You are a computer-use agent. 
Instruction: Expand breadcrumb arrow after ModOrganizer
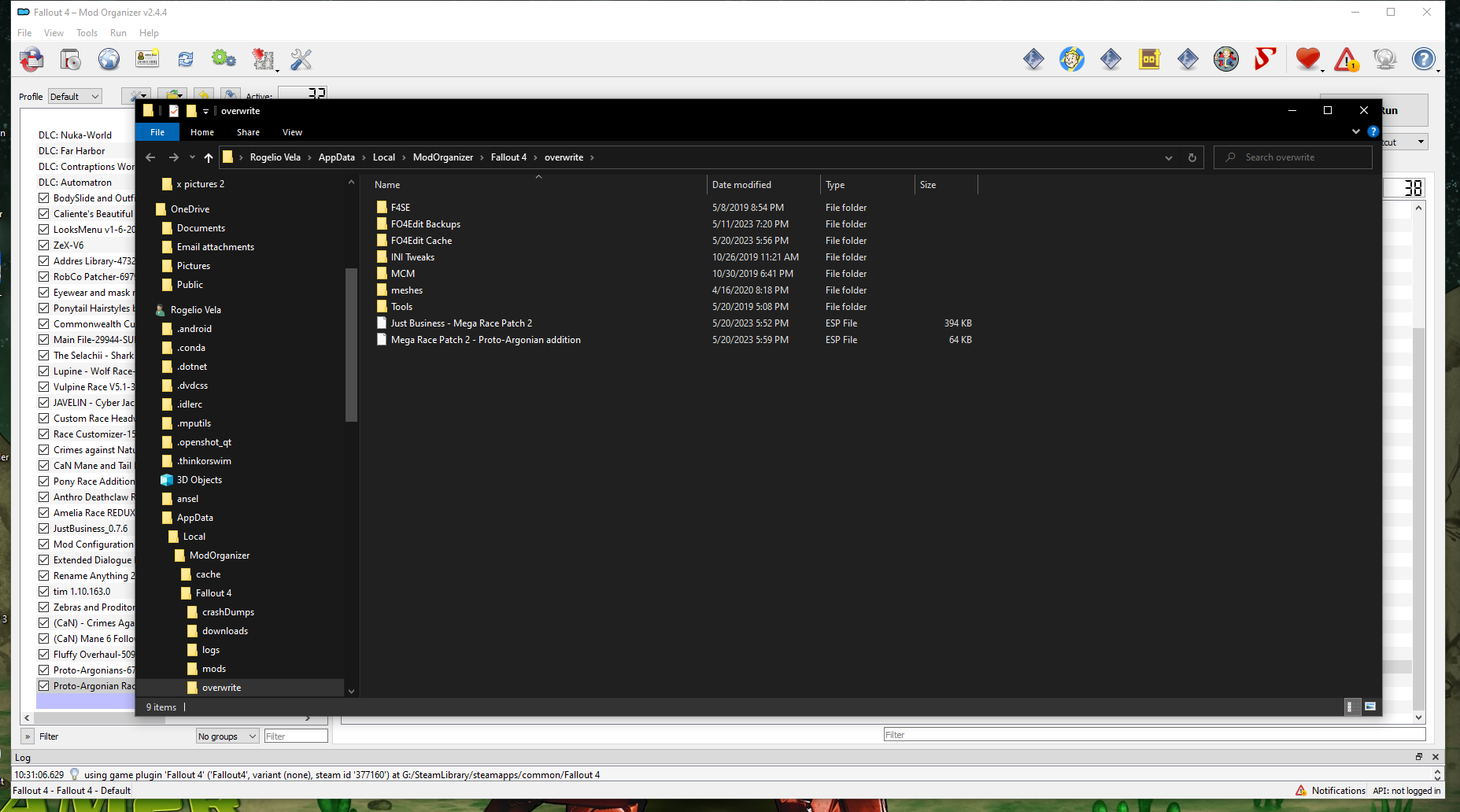(x=482, y=157)
